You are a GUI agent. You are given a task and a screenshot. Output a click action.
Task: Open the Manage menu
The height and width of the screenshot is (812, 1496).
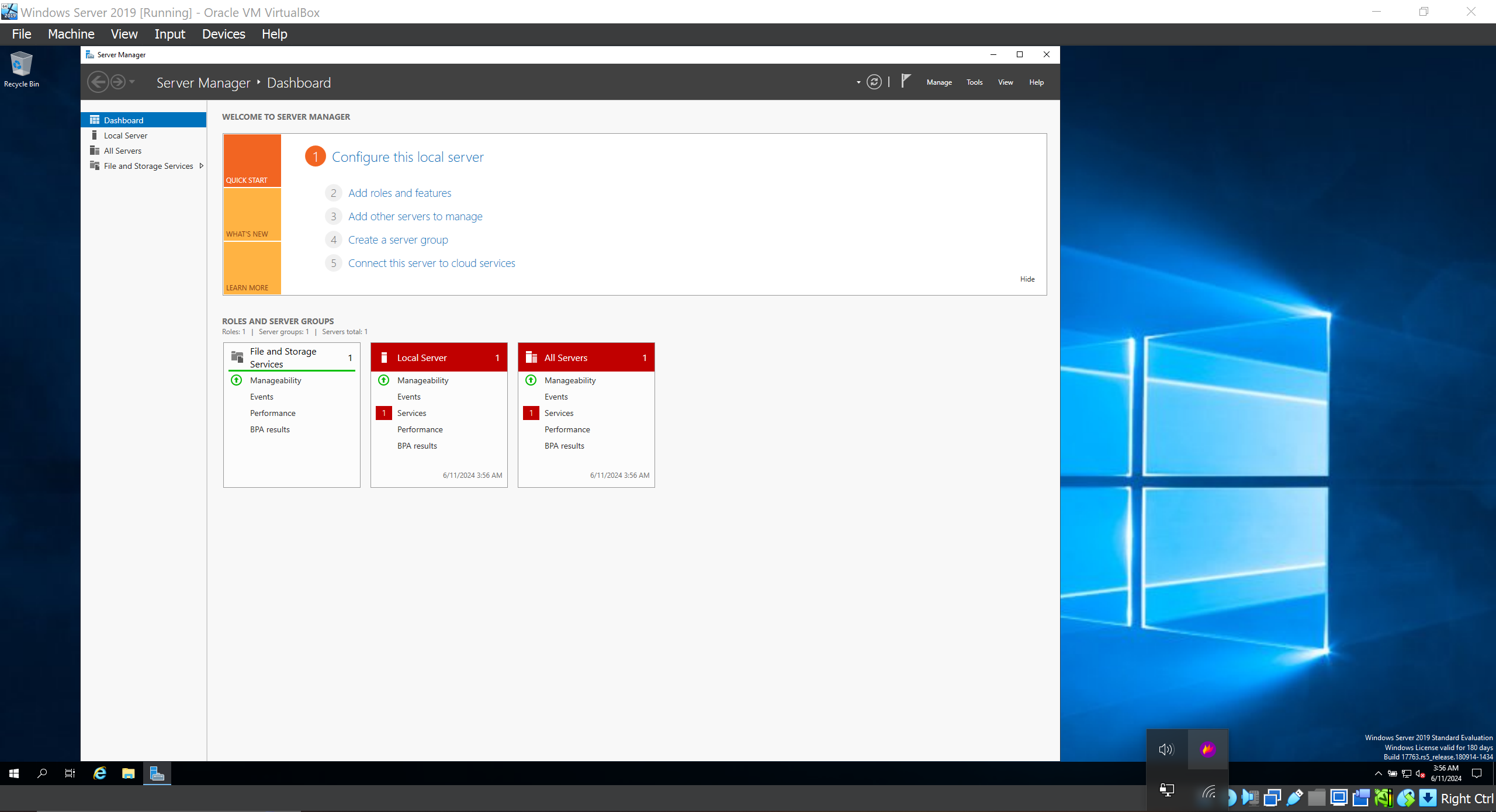(x=939, y=82)
